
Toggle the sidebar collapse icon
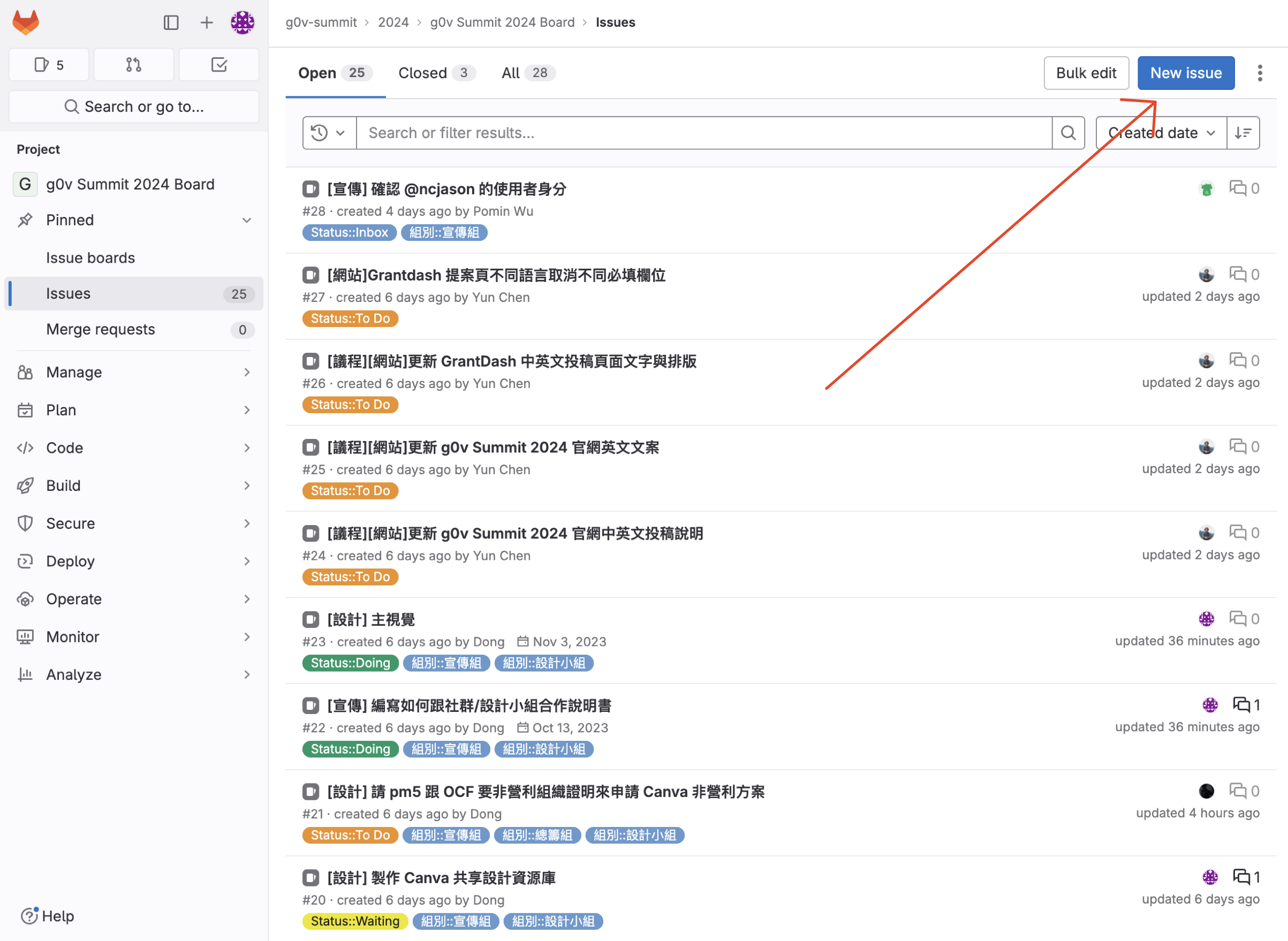click(x=171, y=22)
